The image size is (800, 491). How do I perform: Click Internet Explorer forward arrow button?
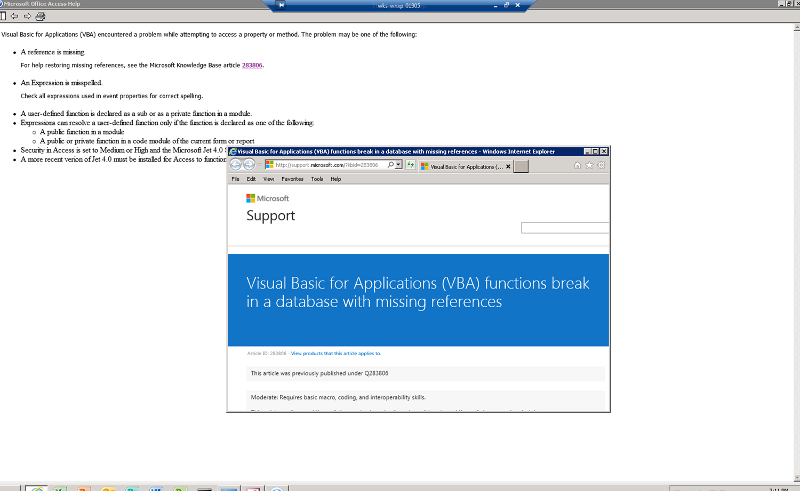pos(248,164)
